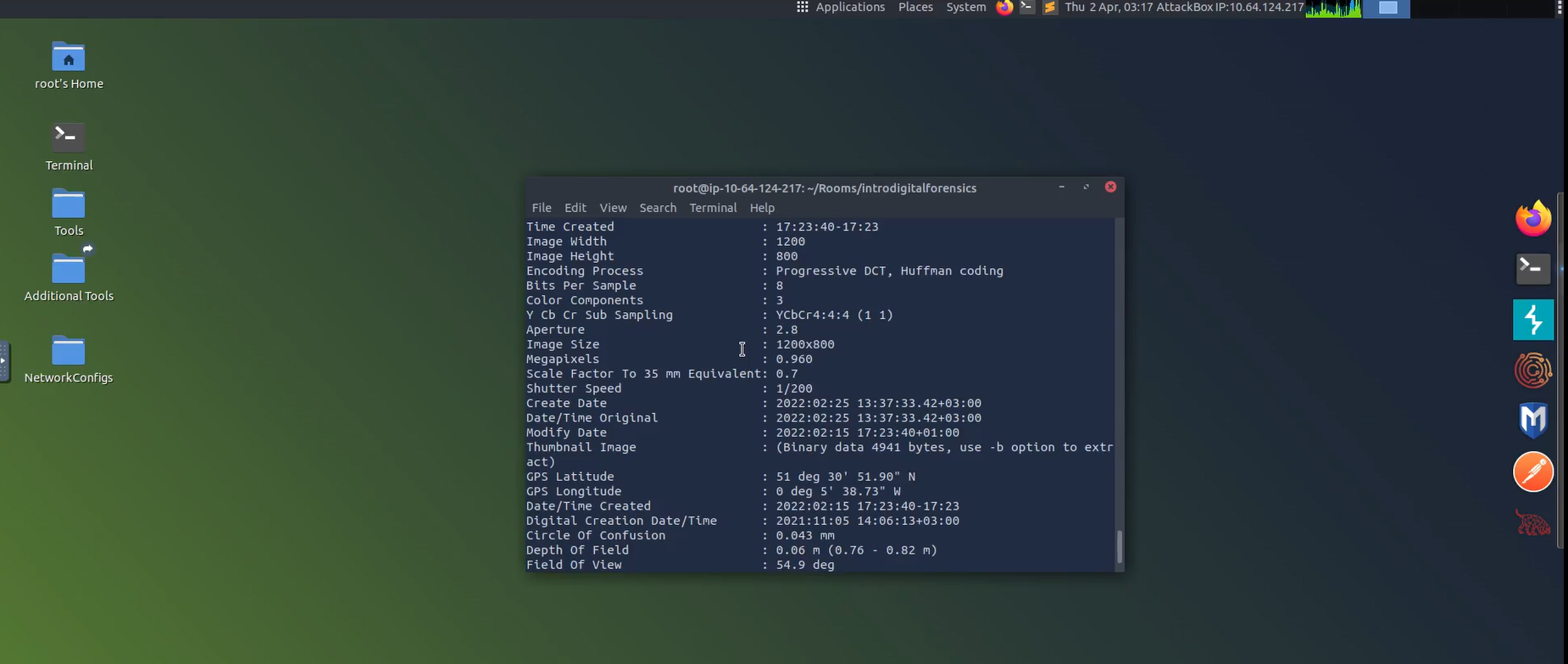
Task: Click the Bits Per Sample label
Action: (581, 286)
